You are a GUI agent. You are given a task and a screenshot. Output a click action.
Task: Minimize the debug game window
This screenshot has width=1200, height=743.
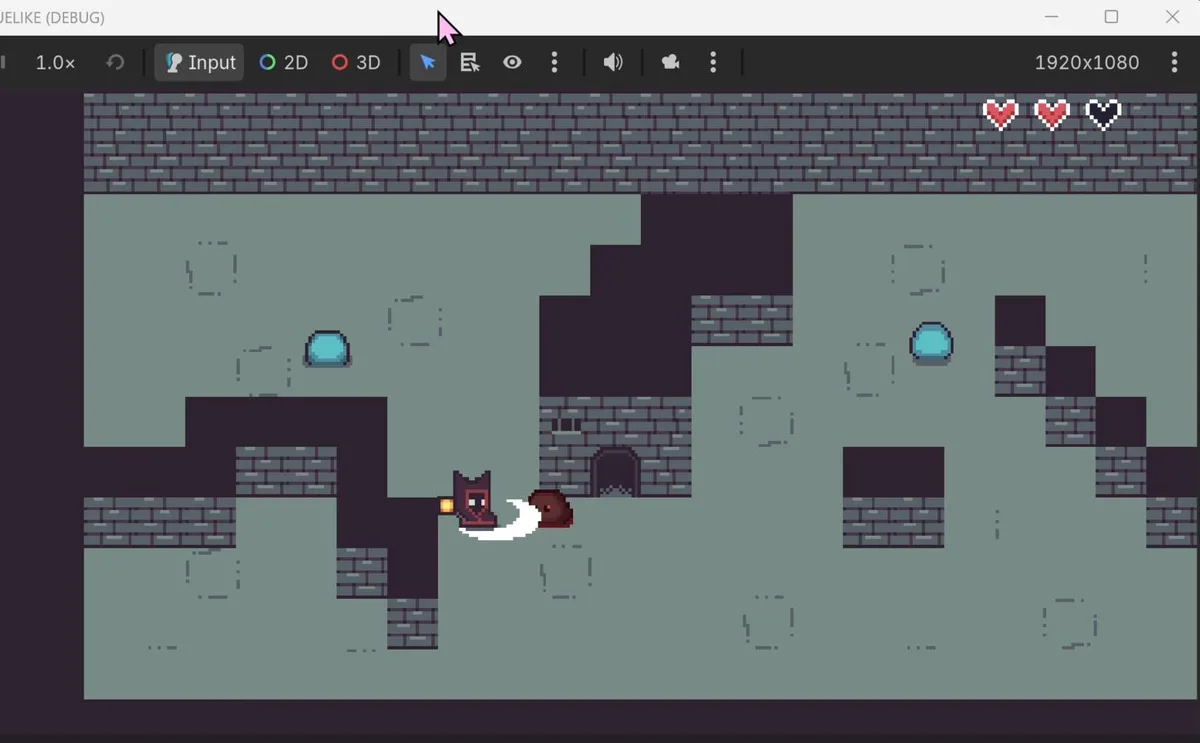(1051, 17)
